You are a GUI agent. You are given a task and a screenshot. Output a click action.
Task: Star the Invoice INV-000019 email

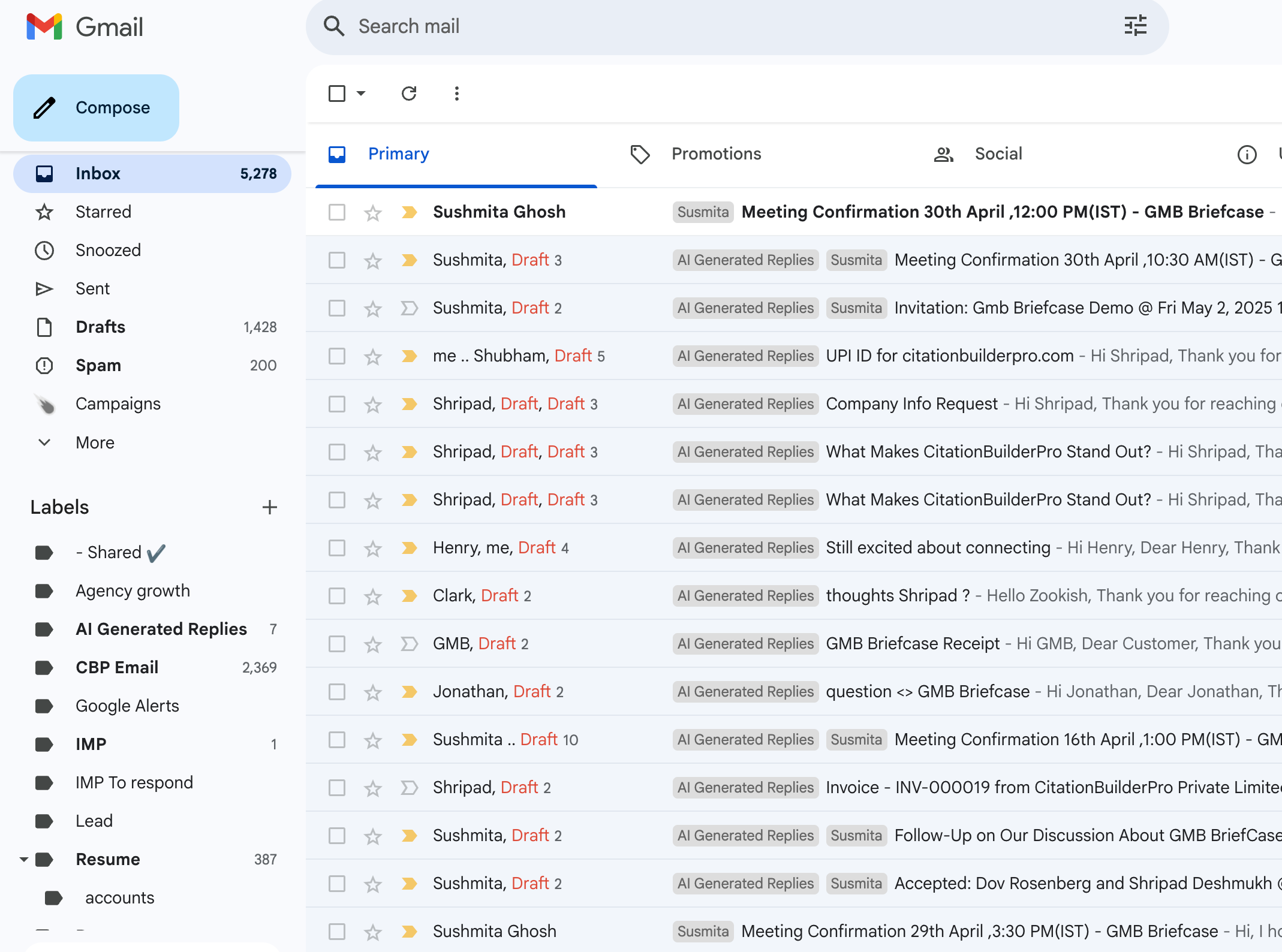tap(373, 788)
